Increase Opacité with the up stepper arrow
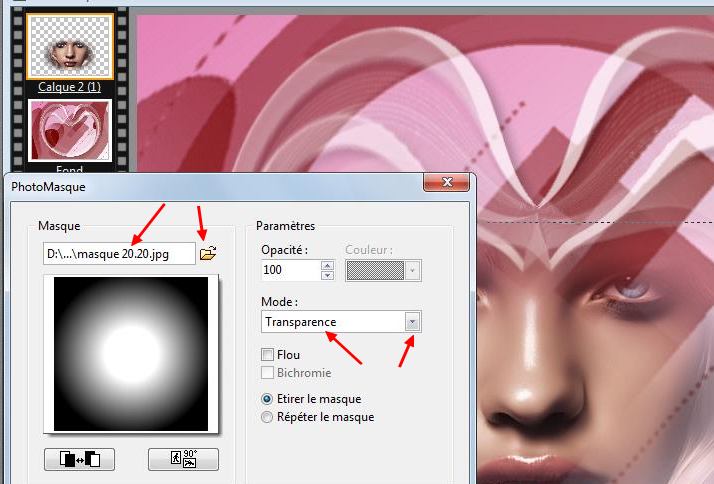 tap(327, 265)
